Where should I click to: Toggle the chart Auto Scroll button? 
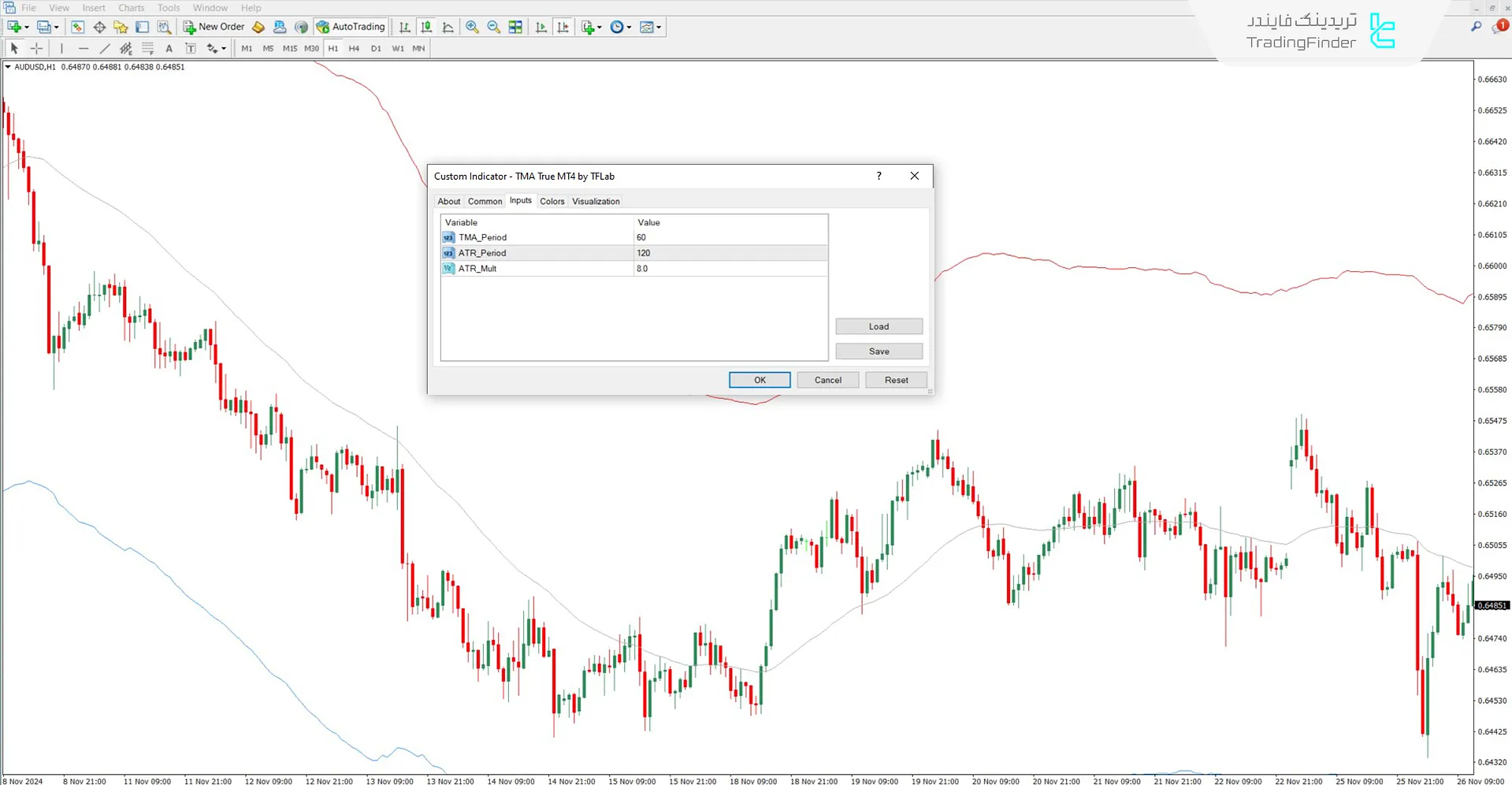pyautogui.click(x=541, y=27)
